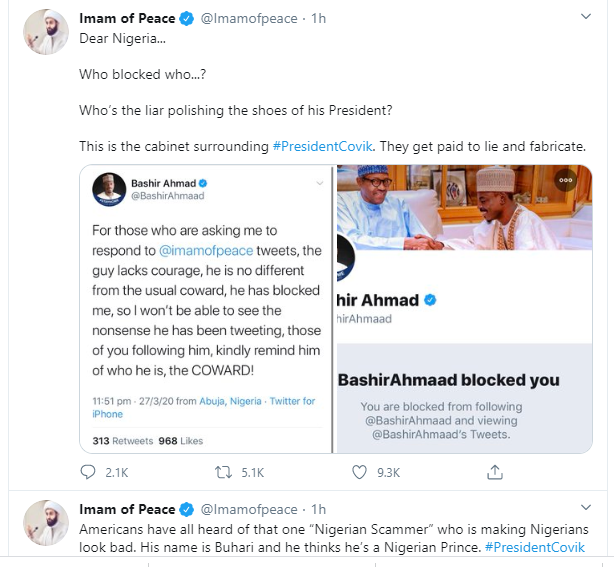Click verified badge beside first Imam of Peace
The image size is (614, 567).
click(187, 18)
